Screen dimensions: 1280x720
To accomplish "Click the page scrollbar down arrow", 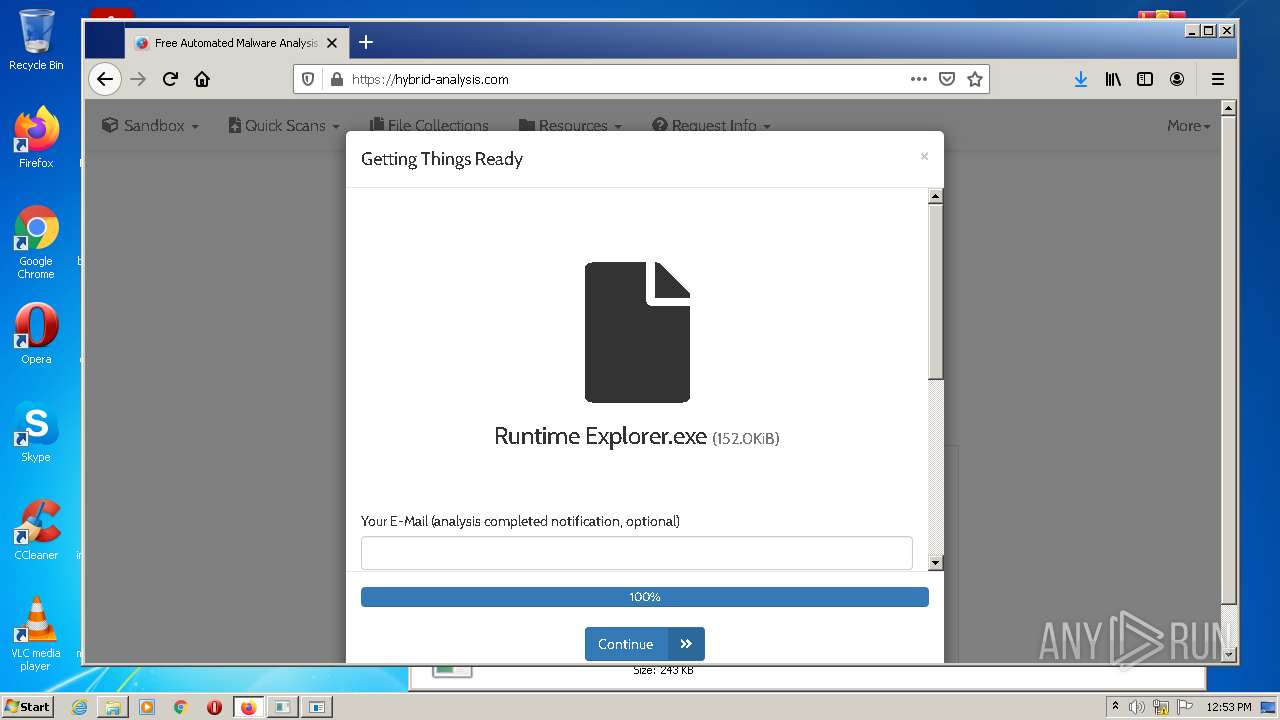I will click(x=1229, y=655).
